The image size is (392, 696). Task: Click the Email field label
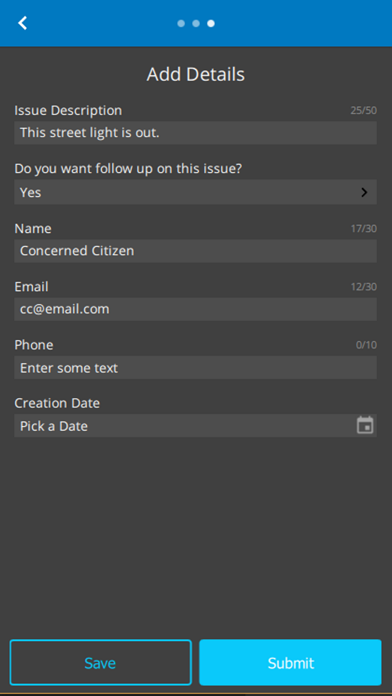click(32, 287)
